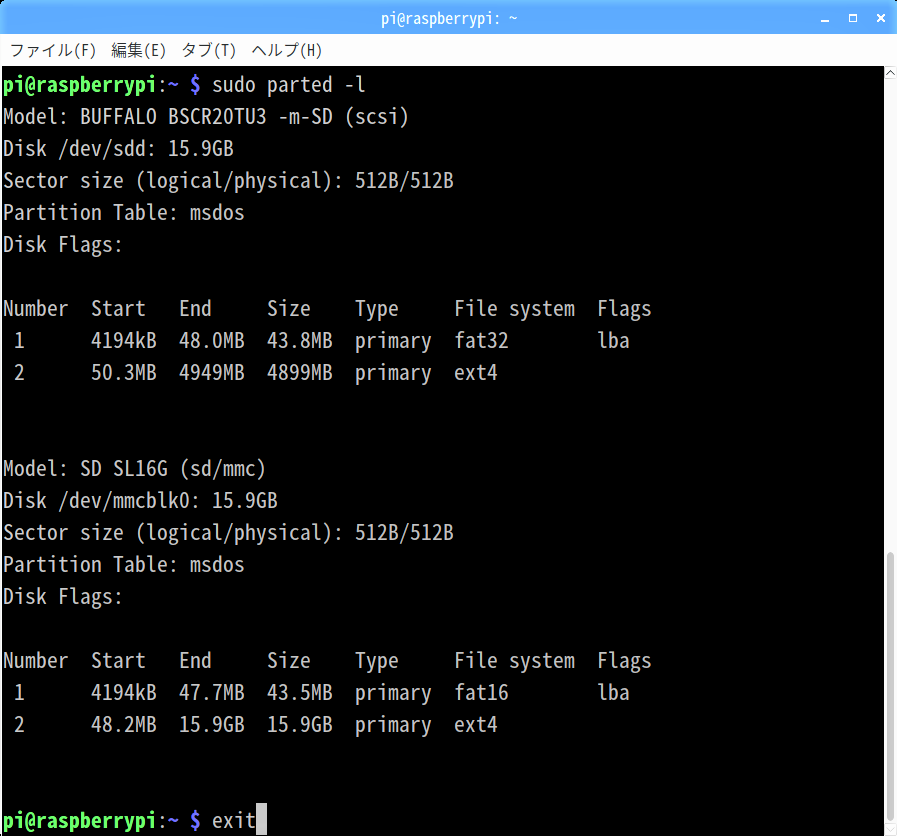Click the second 'Partition Table: msdos' line
This screenshot has width=897, height=836.
coord(124,565)
